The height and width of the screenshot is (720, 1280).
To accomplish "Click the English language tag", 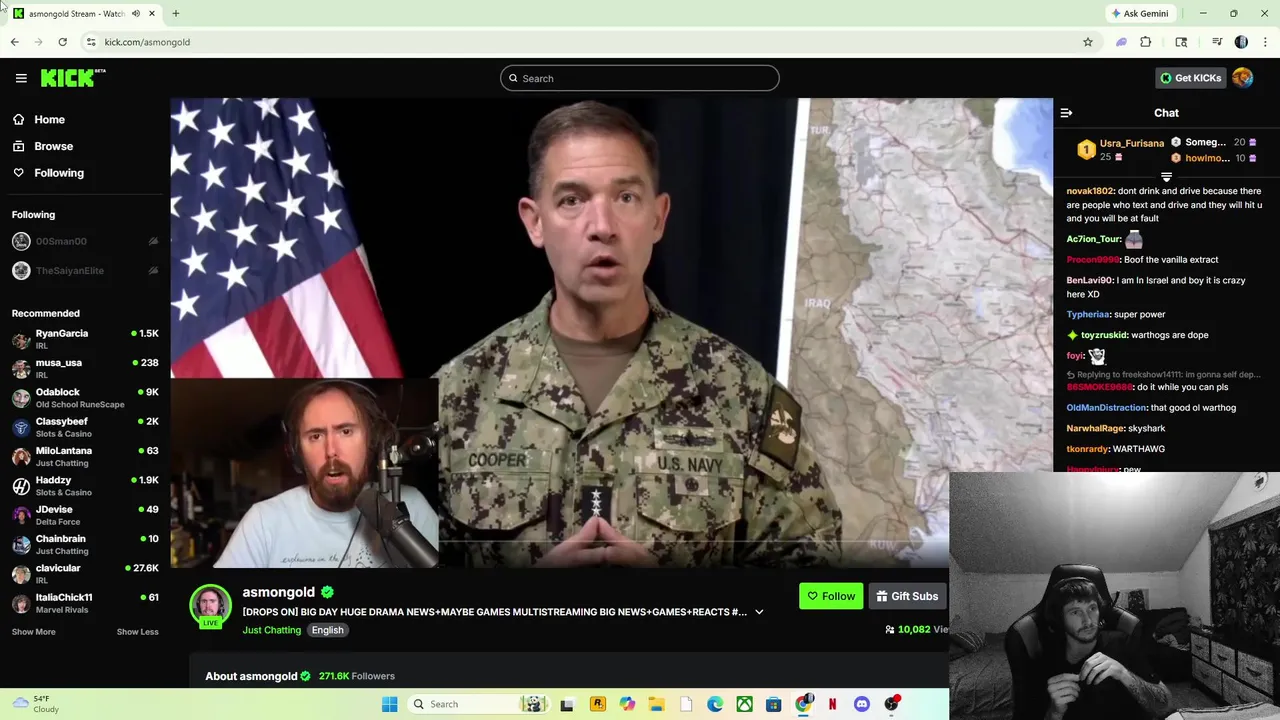I will click(x=327, y=630).
